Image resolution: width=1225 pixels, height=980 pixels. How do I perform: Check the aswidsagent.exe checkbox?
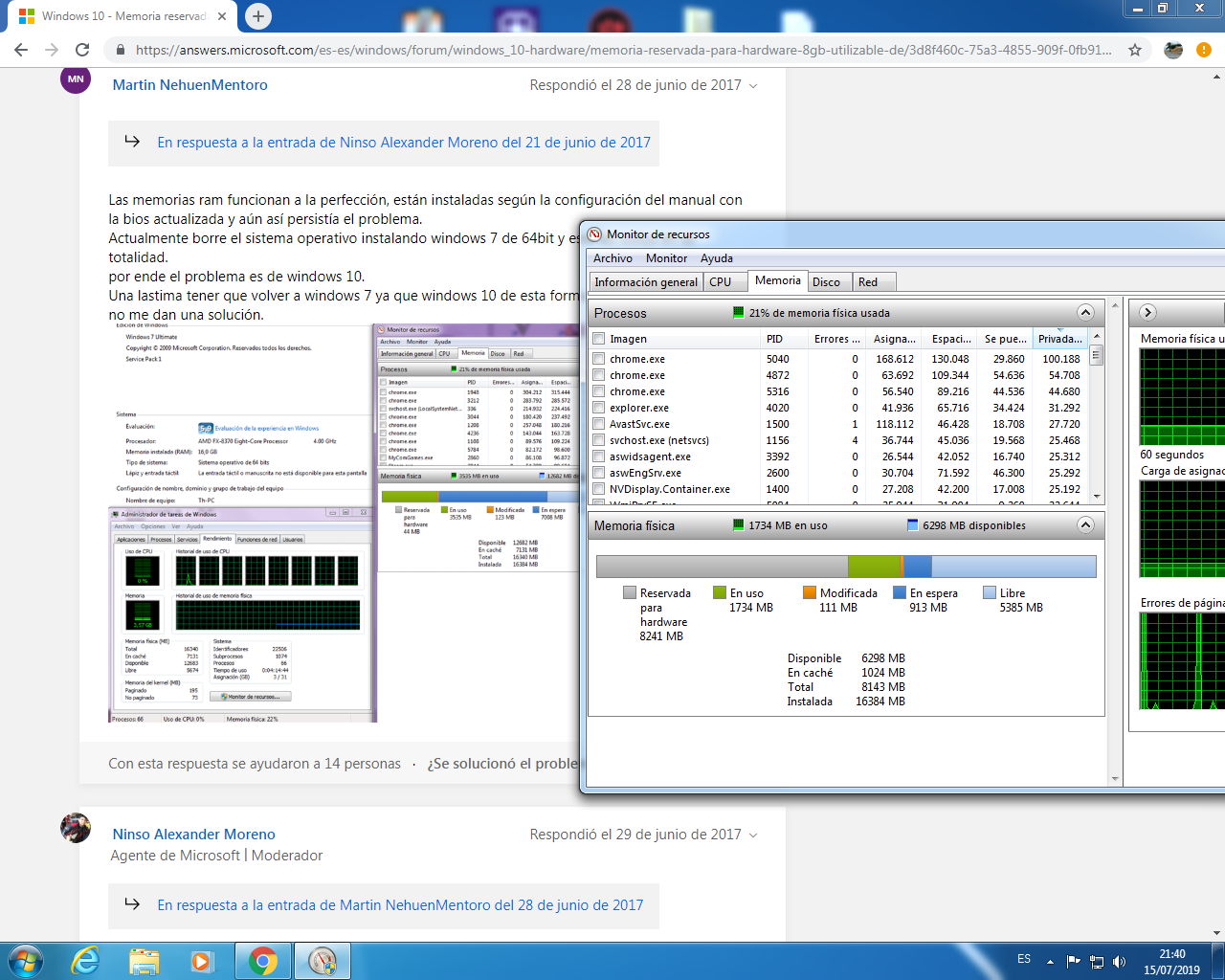click(599, 457)
